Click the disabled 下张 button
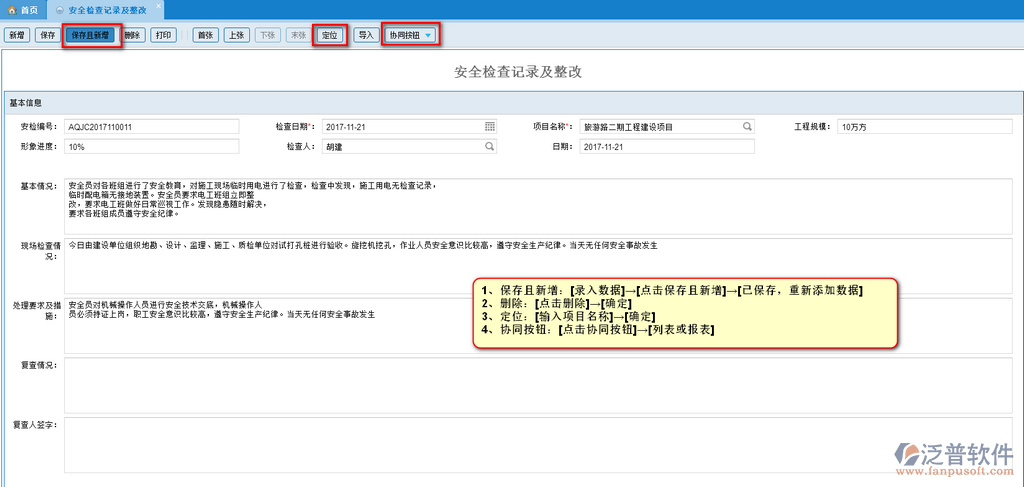1024x487 pixels. 268,35
